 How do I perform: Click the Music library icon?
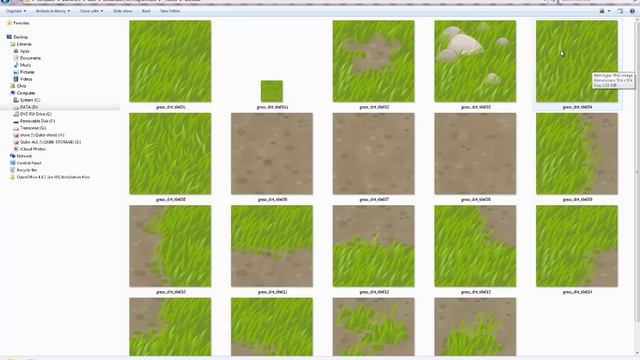point(16,65)
